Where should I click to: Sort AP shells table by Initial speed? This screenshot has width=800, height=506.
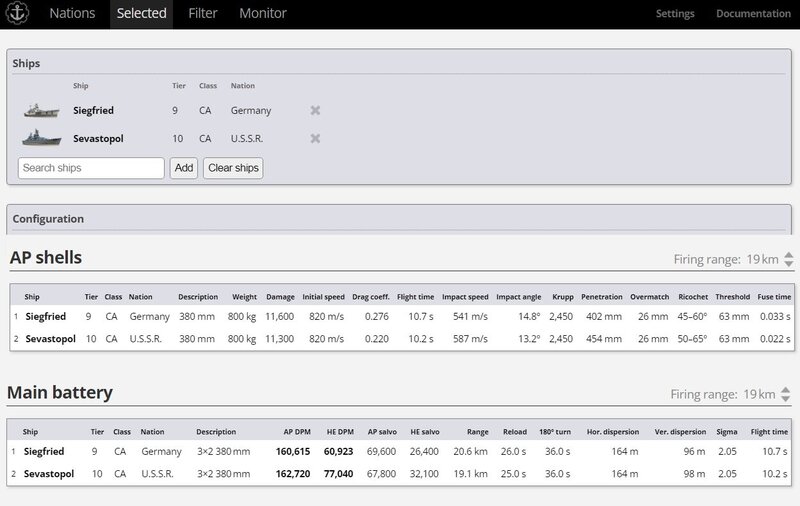tap(323, 297)
